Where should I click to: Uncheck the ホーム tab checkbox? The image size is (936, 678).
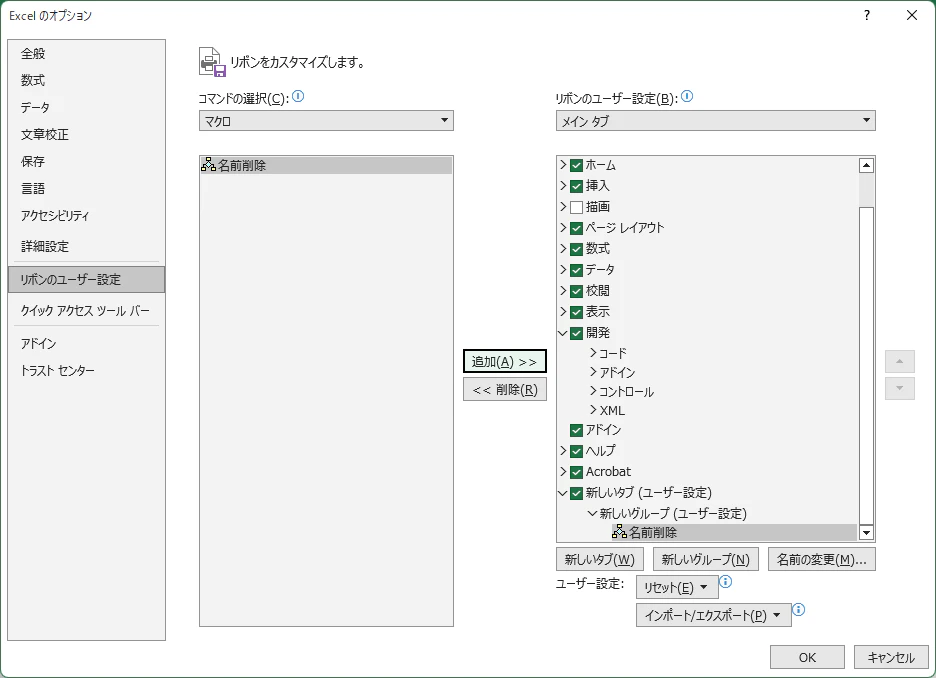[576, 165]
